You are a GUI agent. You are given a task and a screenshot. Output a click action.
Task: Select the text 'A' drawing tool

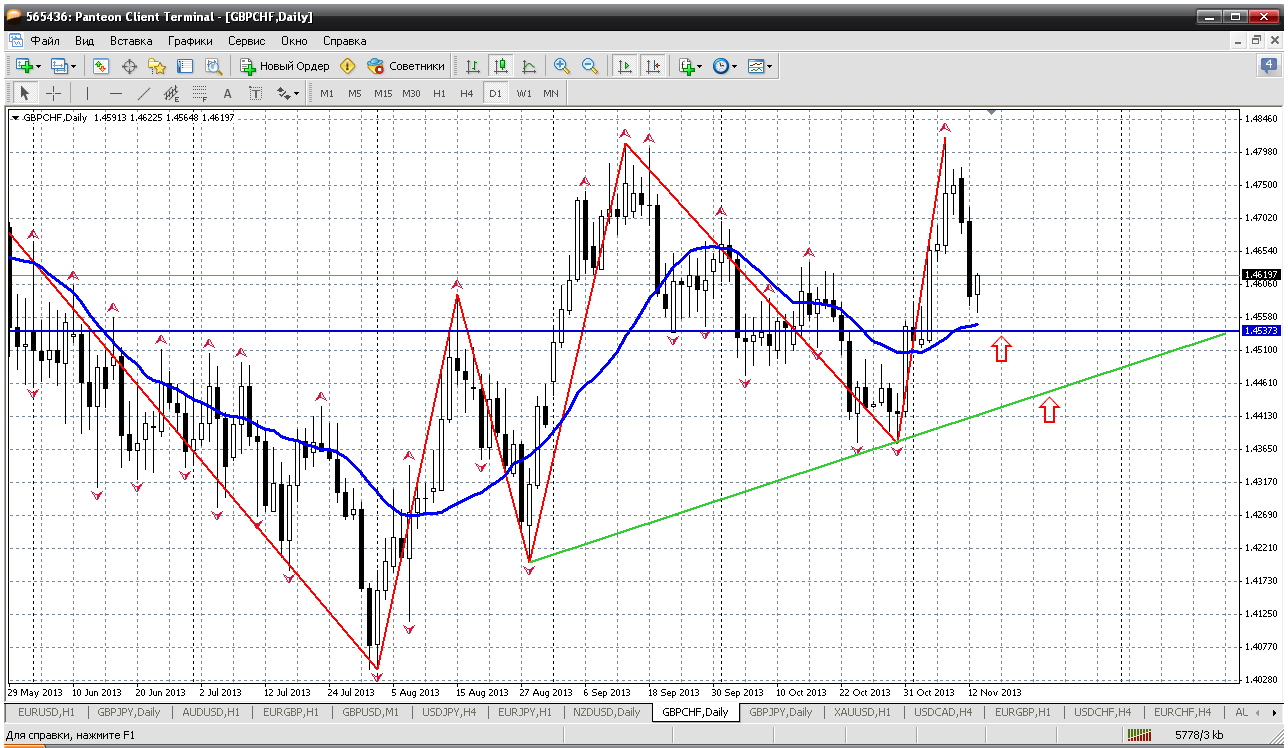point(227,93)
